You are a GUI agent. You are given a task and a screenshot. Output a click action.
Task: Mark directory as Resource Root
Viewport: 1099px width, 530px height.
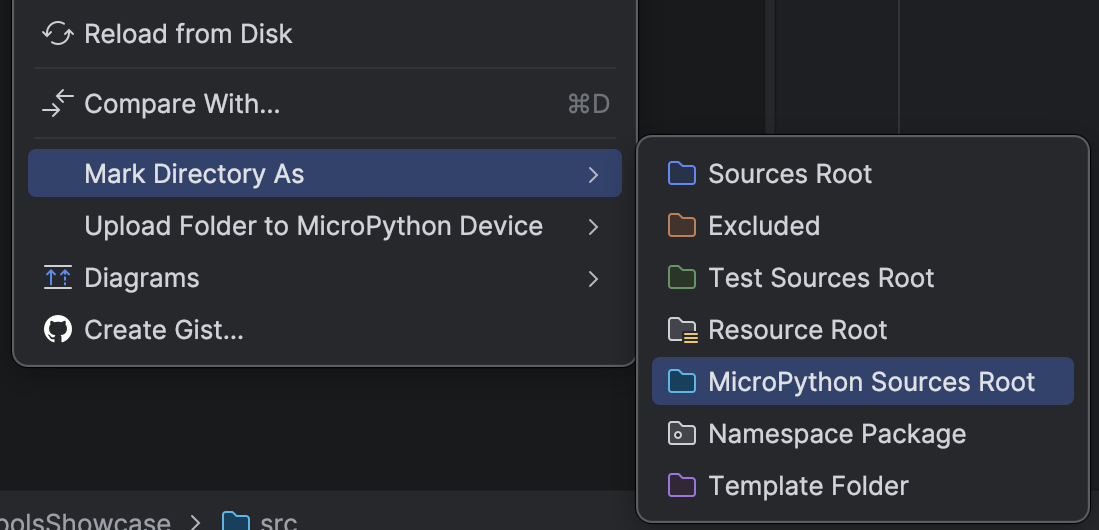tap(863, 329)
